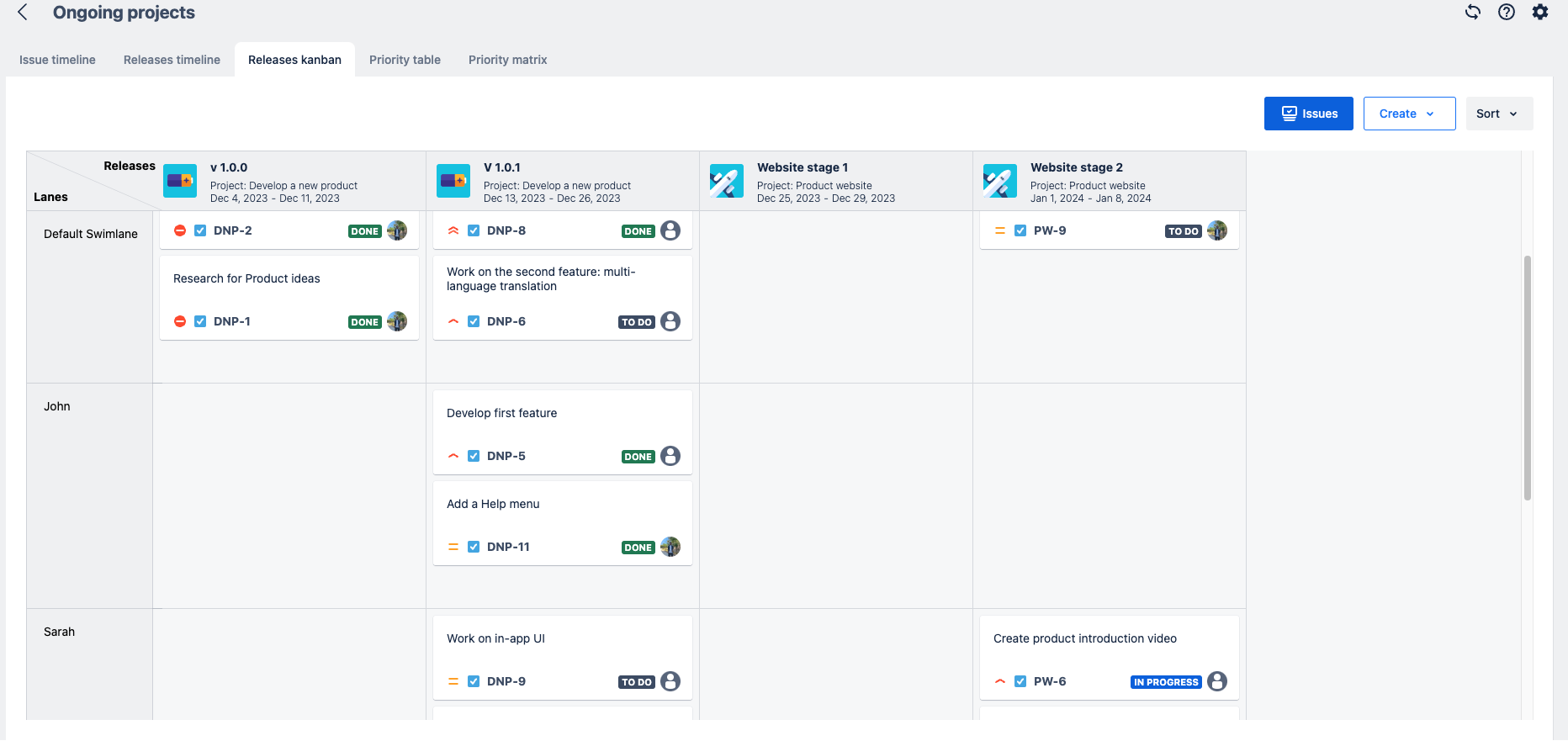This screenshot has height=741, width=1568.
Task: Toggle the checkbox on DNP-5 card
Action: coord(474,456)
